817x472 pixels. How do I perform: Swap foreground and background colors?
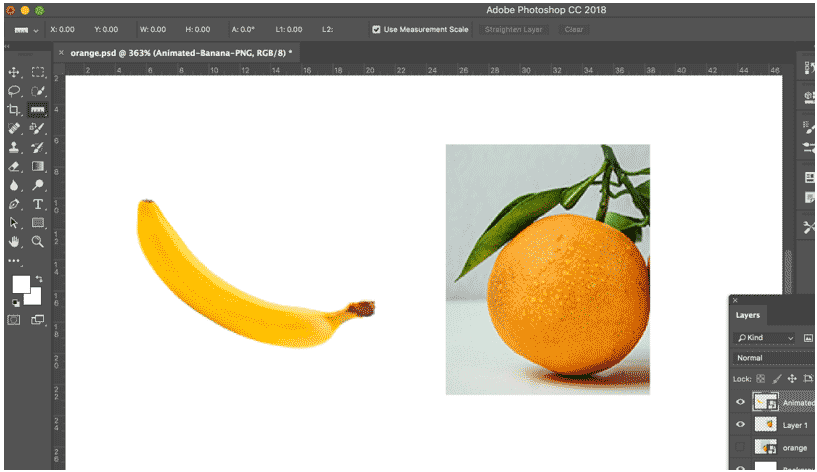39,279
